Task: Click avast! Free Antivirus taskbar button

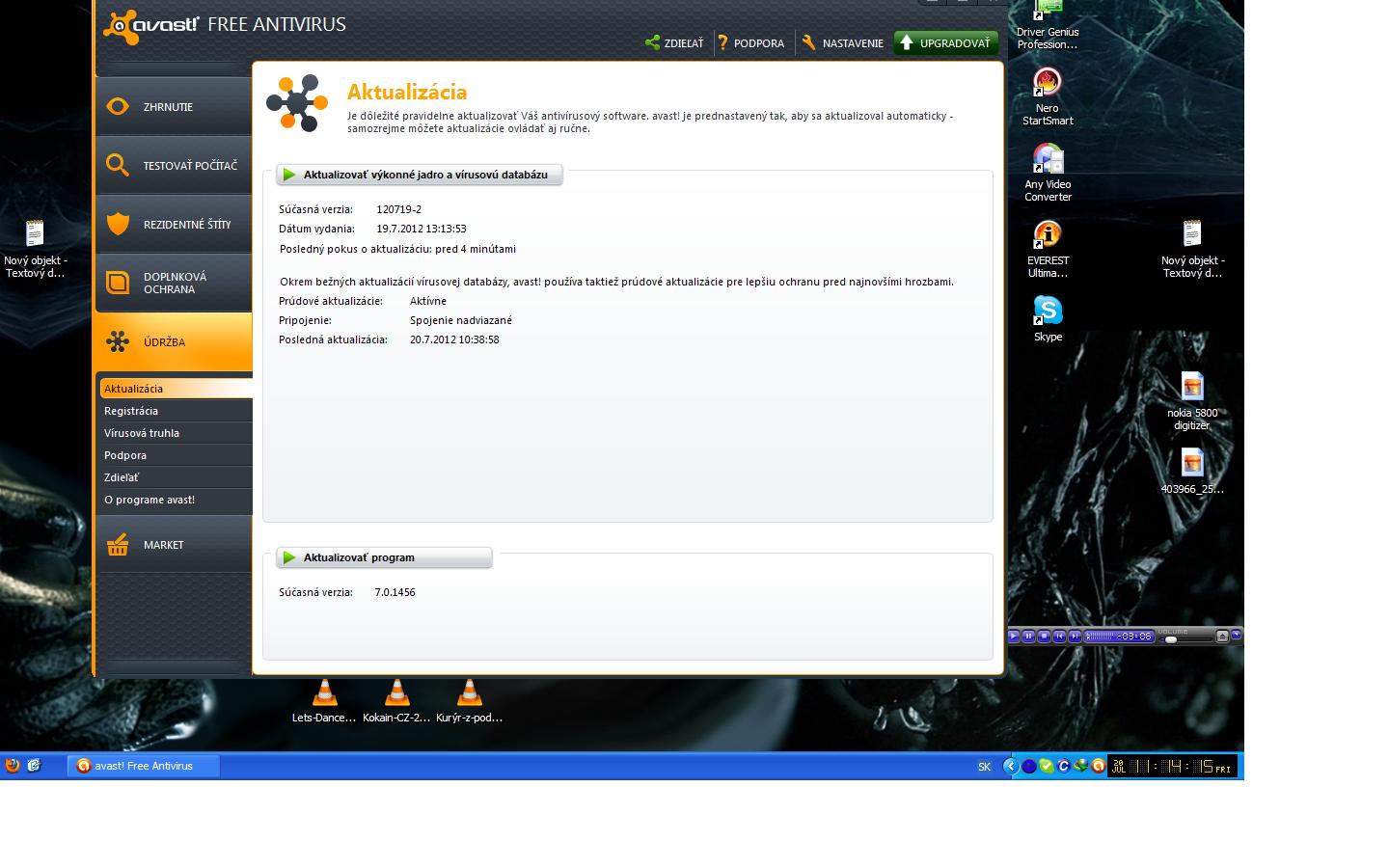Action: [144, 766]
